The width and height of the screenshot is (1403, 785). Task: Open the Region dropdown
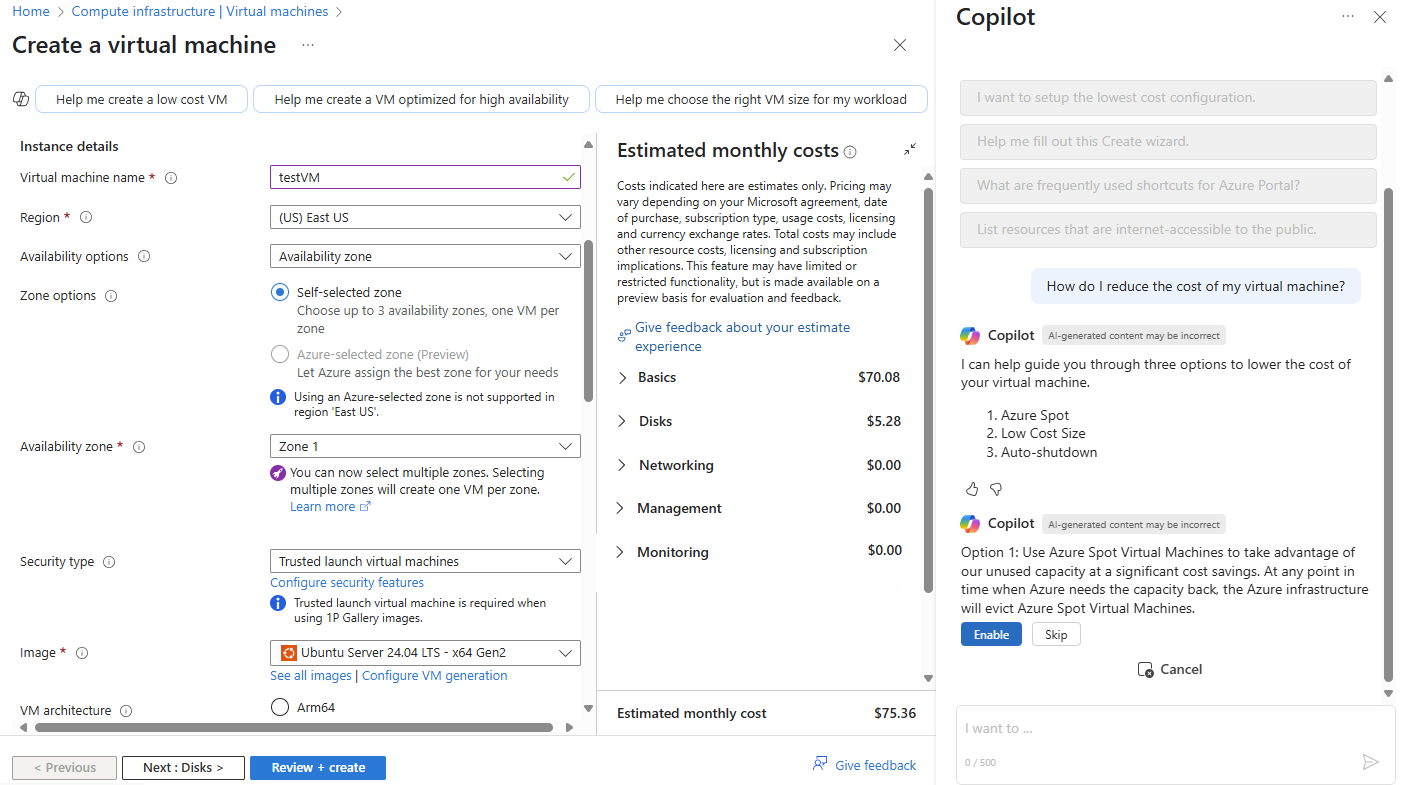click(425, 217)
